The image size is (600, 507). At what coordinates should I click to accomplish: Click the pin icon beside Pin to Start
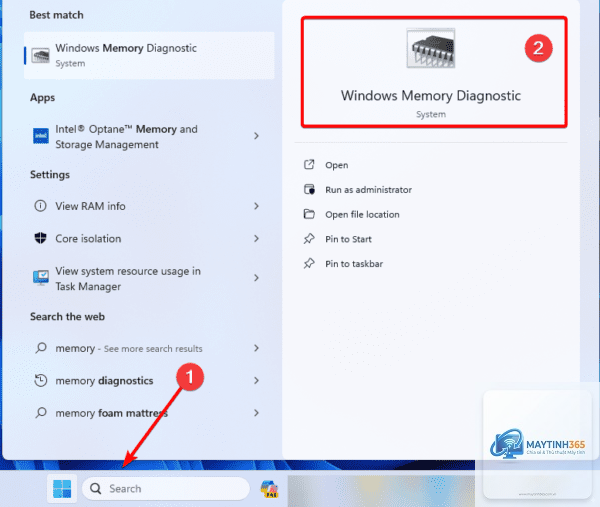coord(309,239)
